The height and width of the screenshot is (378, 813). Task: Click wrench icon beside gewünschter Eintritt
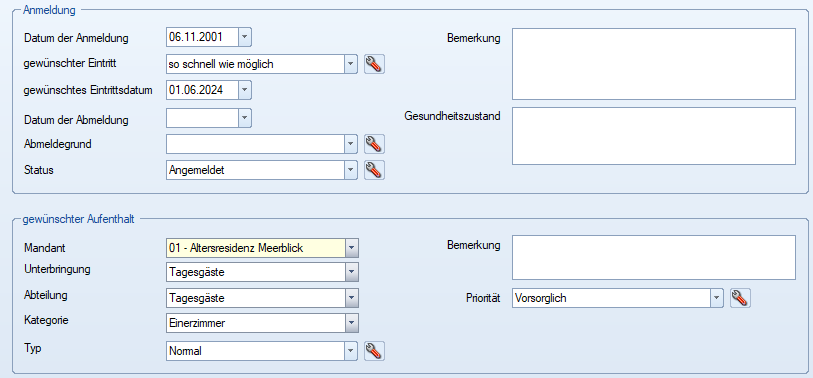point(374,64)
